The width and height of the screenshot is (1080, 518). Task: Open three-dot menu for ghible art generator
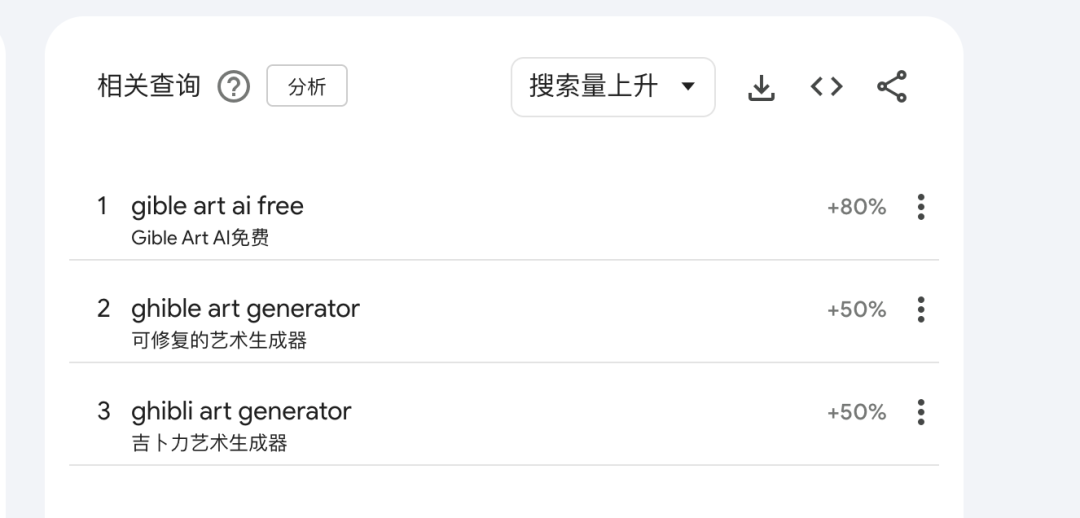(921, 309)
